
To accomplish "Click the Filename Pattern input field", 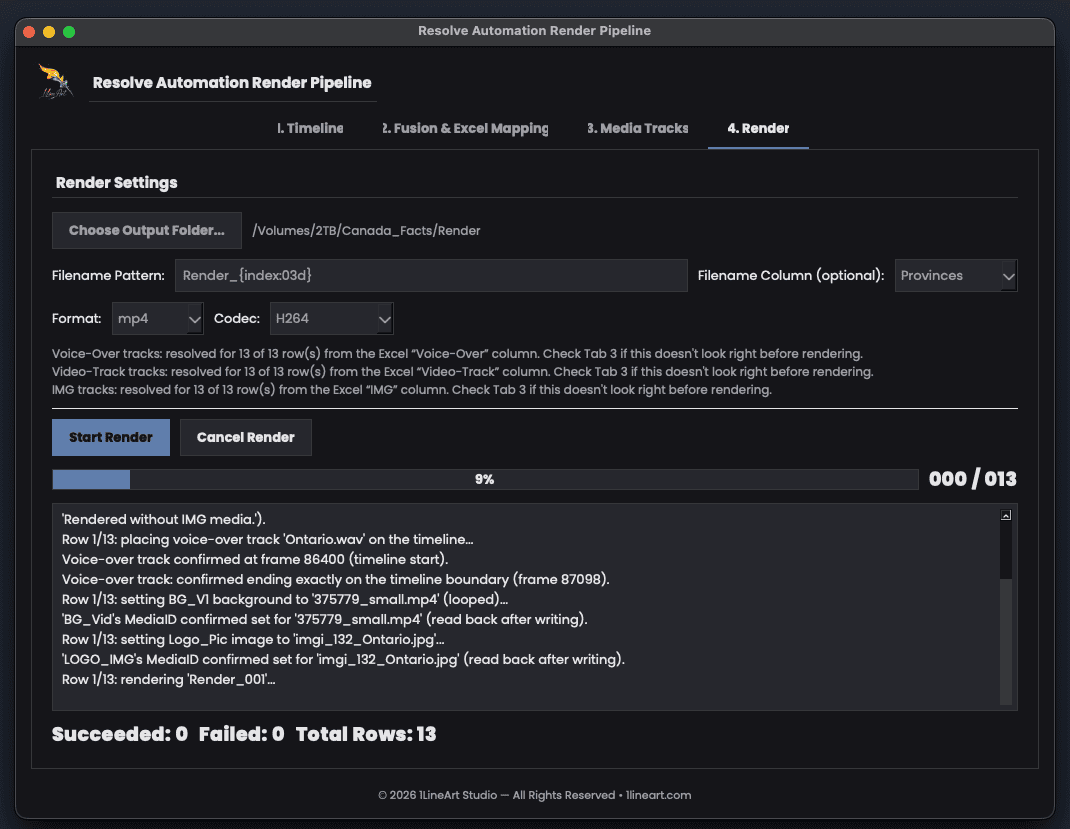I will pyautogui.click(x=431, y=276).
